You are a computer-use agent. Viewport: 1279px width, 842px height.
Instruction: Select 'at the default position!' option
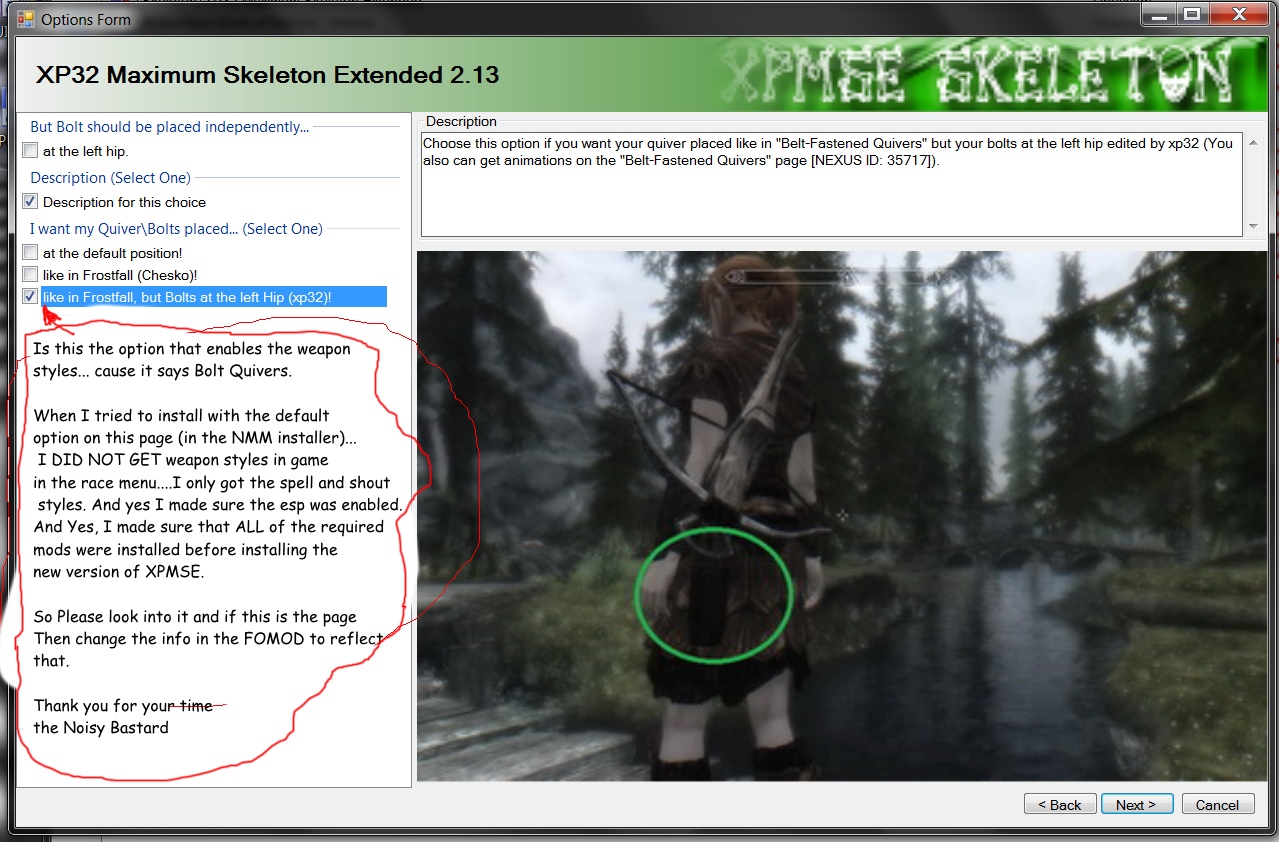(28, 252)
